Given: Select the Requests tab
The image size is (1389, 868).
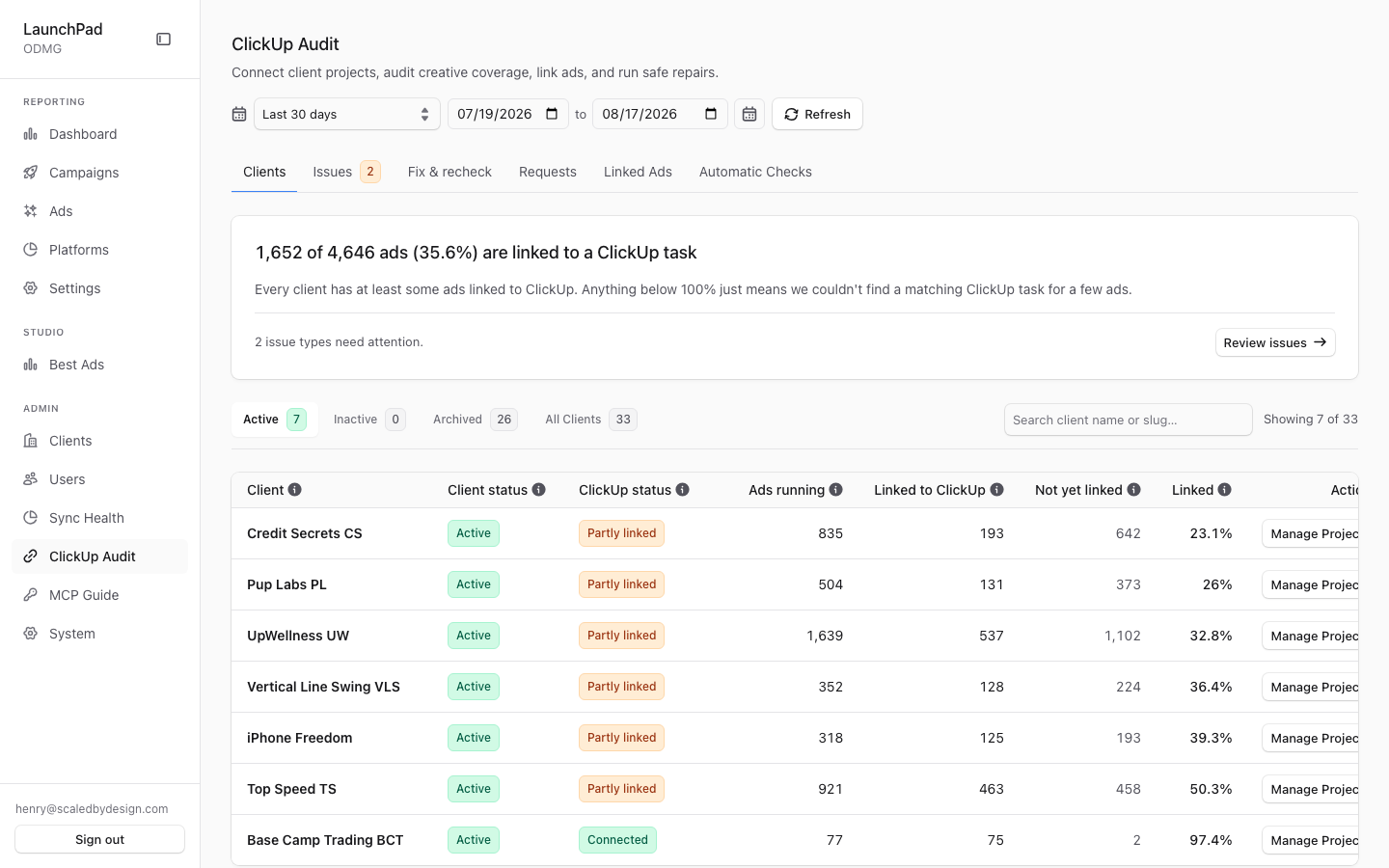Looking at the screenshot, I should point(548,172).
